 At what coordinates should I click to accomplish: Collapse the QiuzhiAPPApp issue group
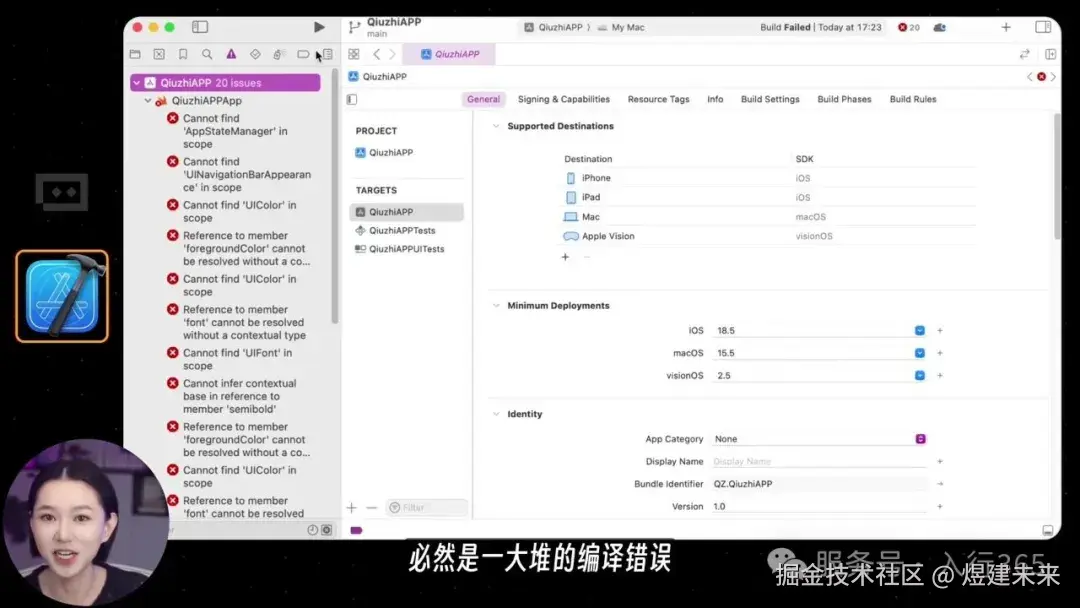coord(148,101)
